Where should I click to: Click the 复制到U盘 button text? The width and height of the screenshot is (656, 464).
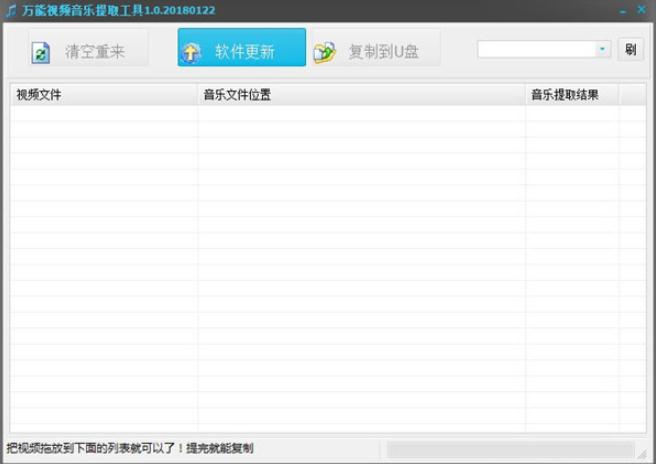(x=384, y=52)
